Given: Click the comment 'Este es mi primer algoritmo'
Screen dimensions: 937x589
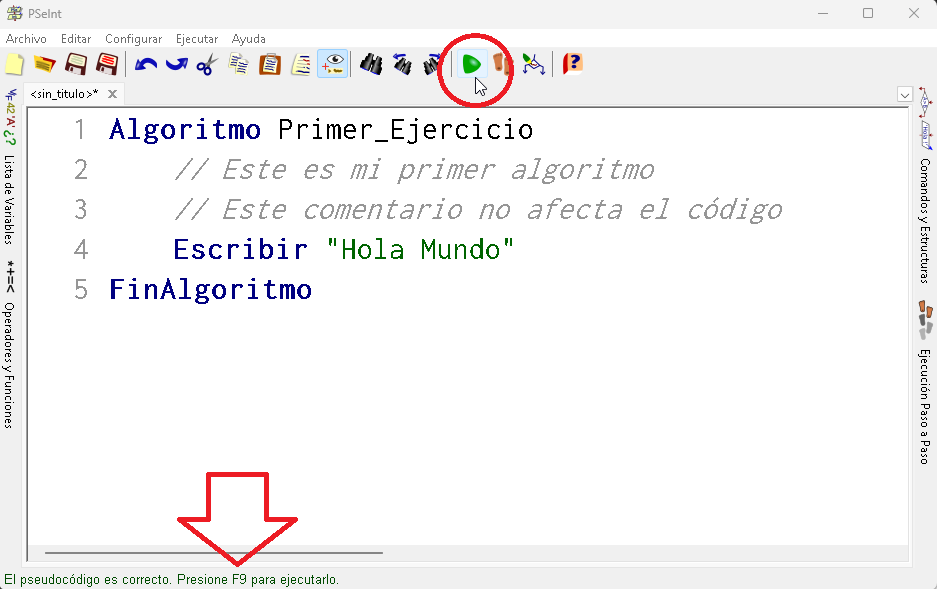Looking at the screenshot, I should (x=414, y=170).
